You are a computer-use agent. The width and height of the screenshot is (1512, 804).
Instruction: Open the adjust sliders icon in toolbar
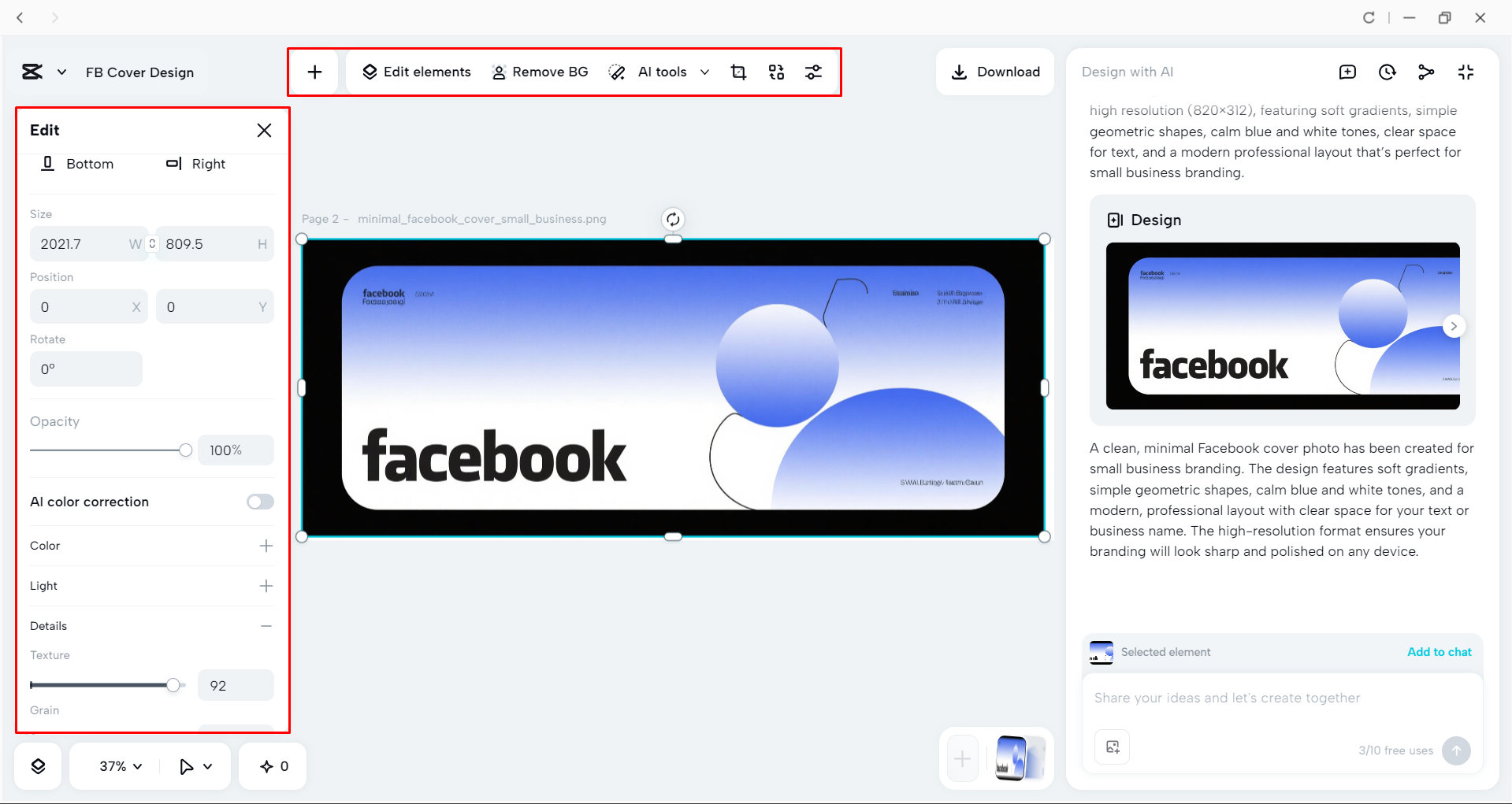(813, 72)
